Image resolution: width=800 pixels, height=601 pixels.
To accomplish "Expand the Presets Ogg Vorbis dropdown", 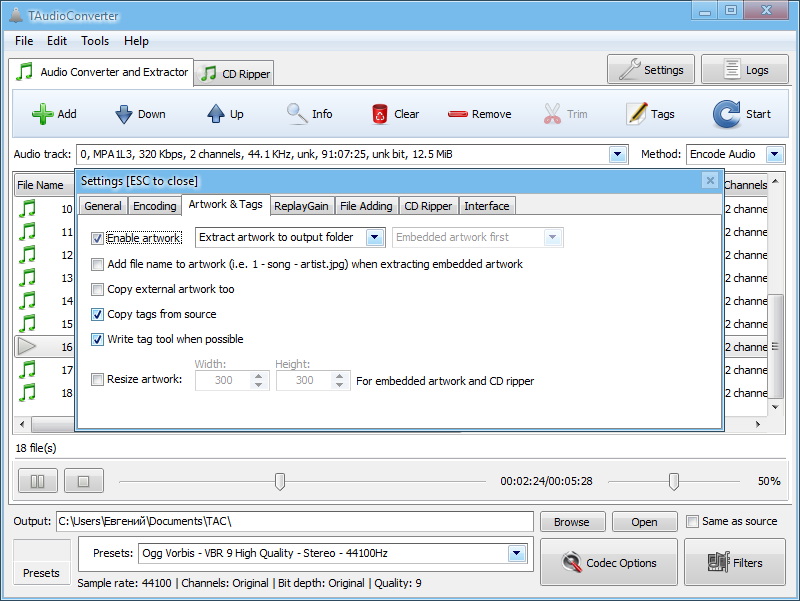I will coord(517,553).
